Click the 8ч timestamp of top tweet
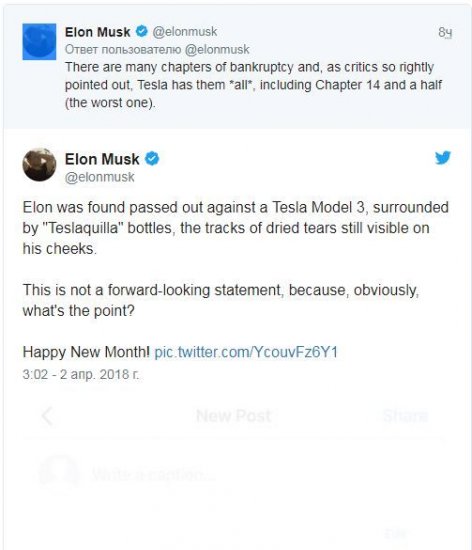The width and height of the screenshot is (472, 550). pyautogui.click(x=445, y=32)
